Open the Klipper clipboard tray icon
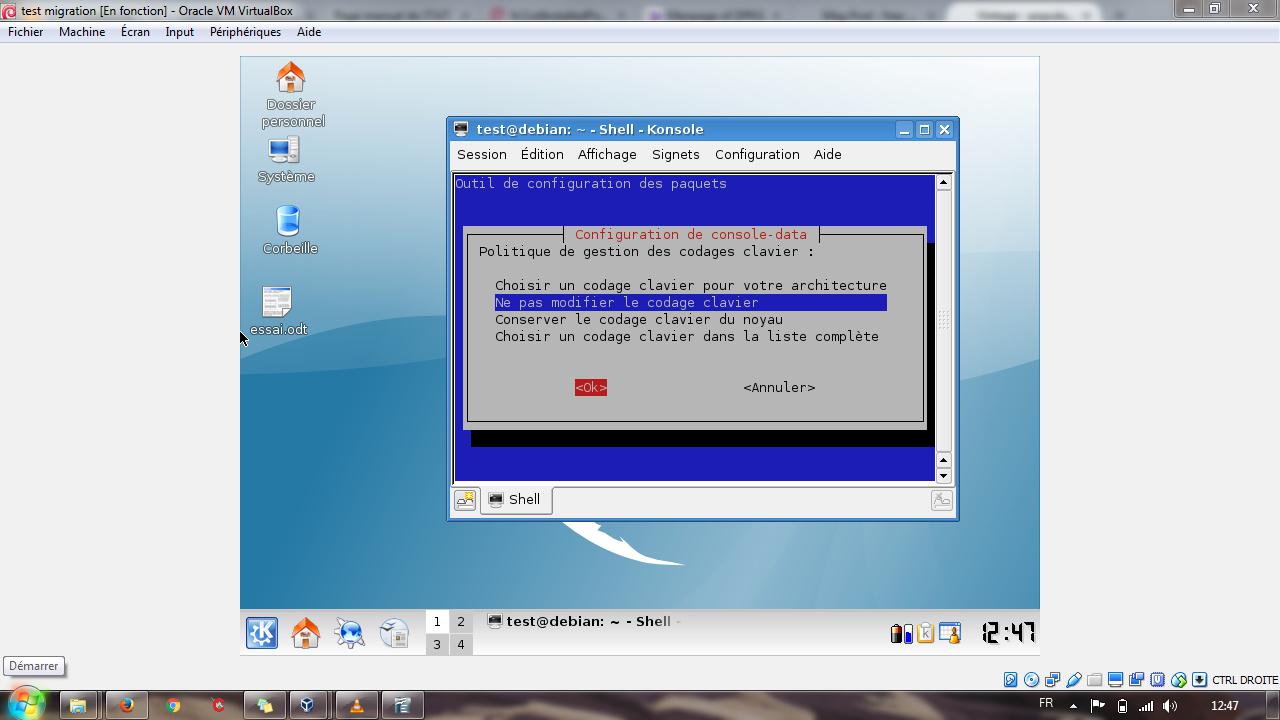Image resolution: width=1280 pixels, height=720 pixels. click(x=925, y=633)
